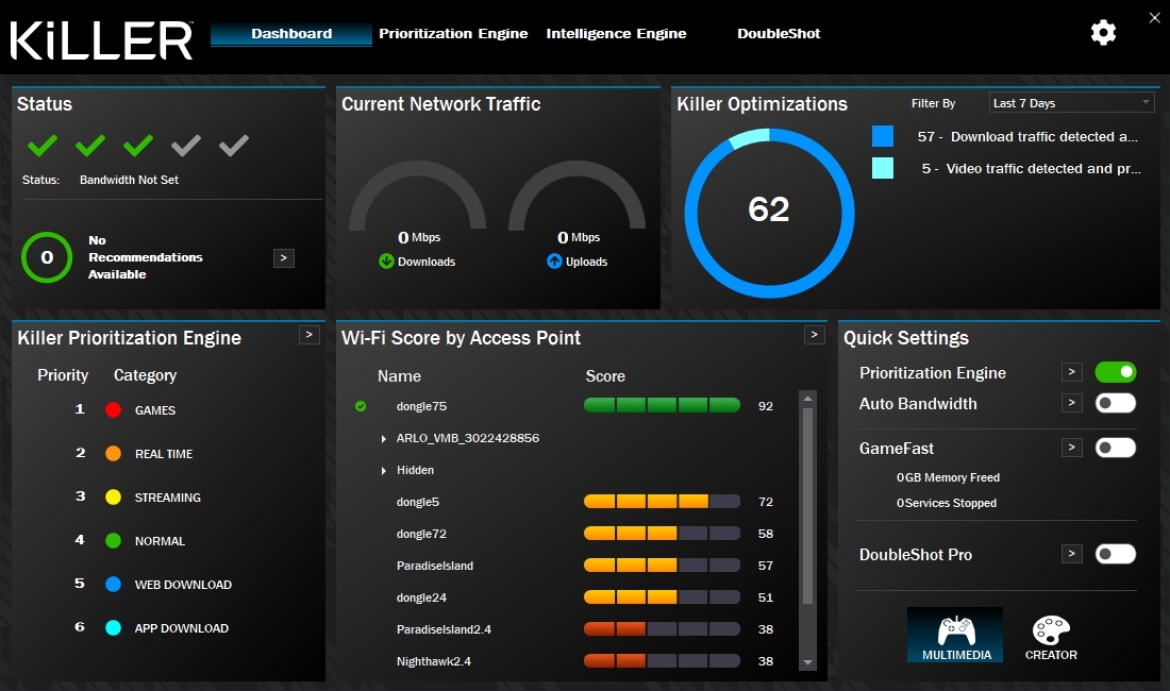Open the Wi-Fi Score panel arrow
This screenshot has width=1170, height=691.
814,335
